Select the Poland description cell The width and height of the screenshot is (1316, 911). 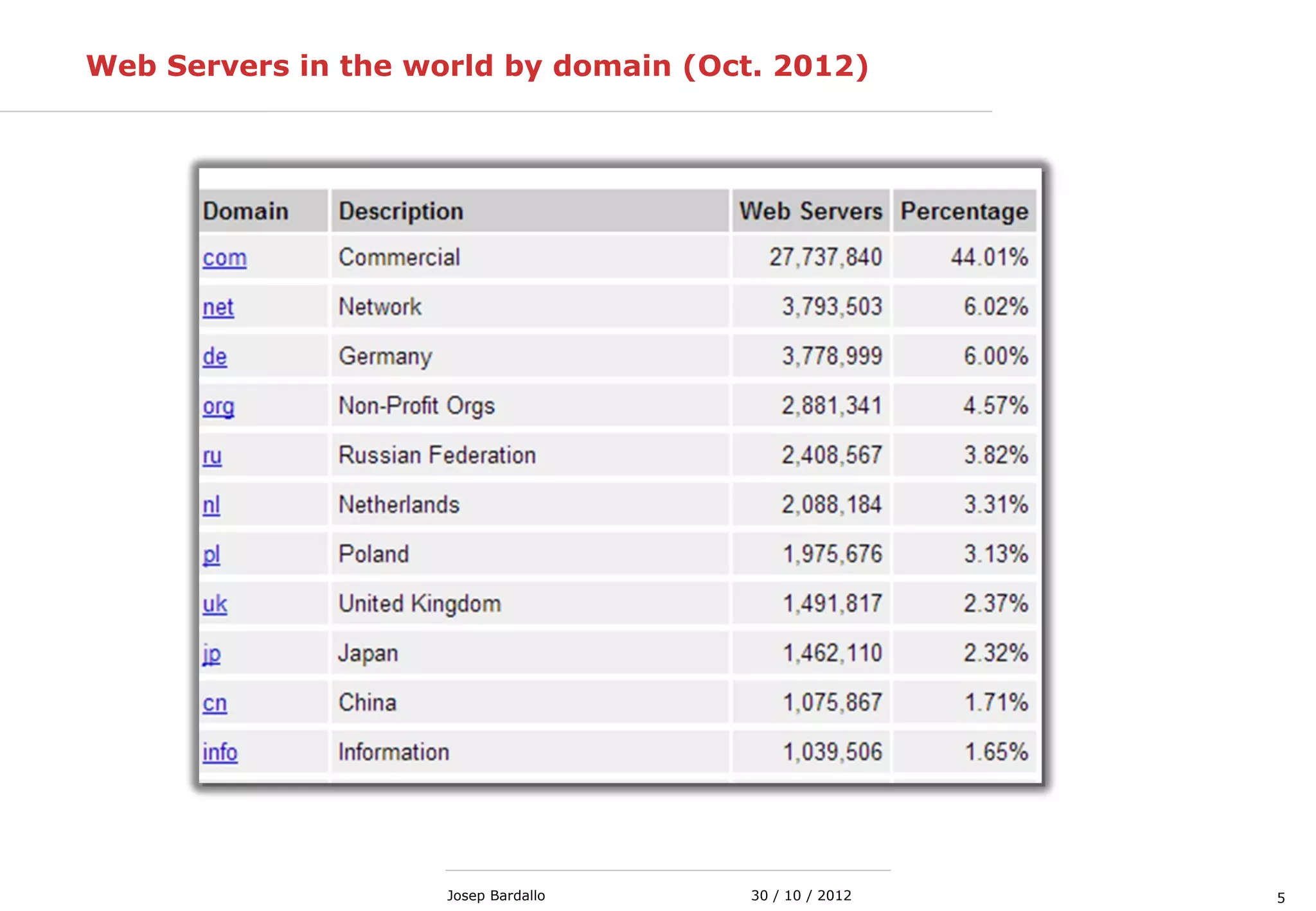point(530,554)
